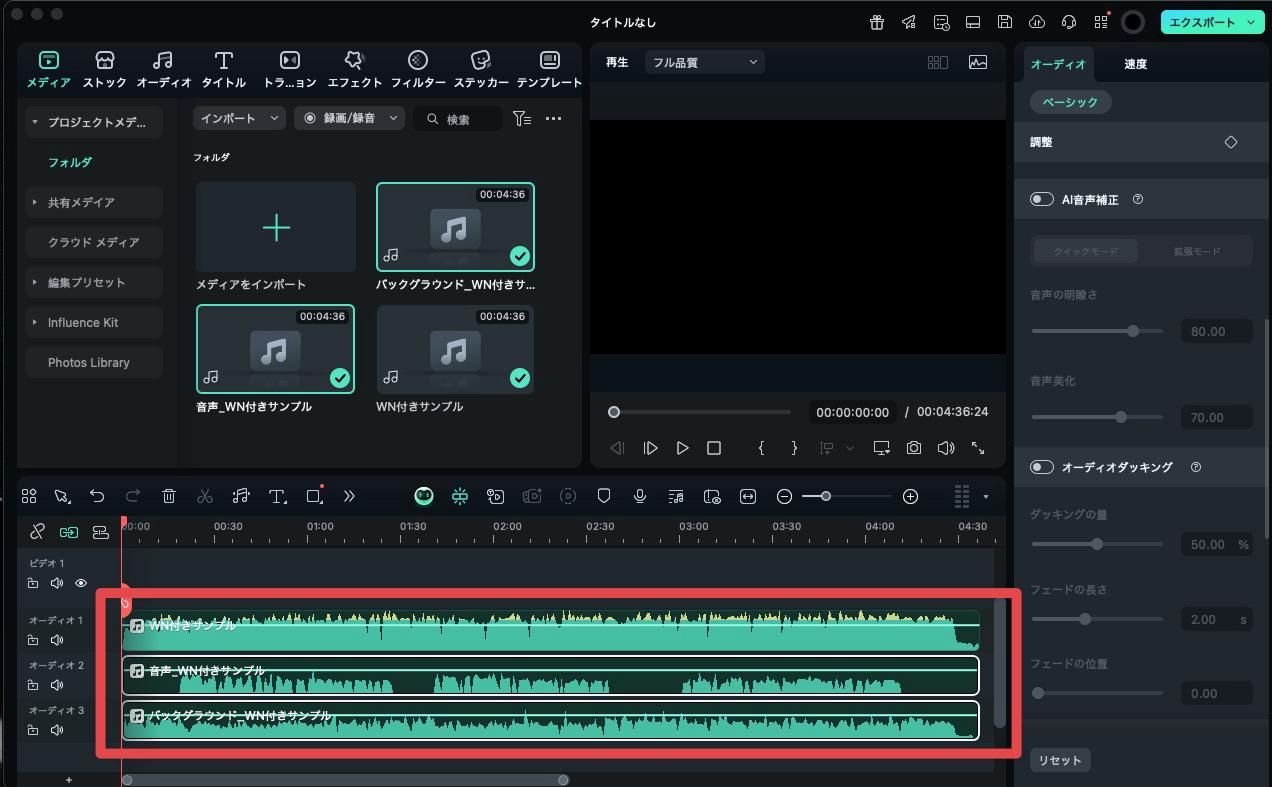
Task: Enable the AI音声補正 toggle
Action: click(x=1042, y=199)
